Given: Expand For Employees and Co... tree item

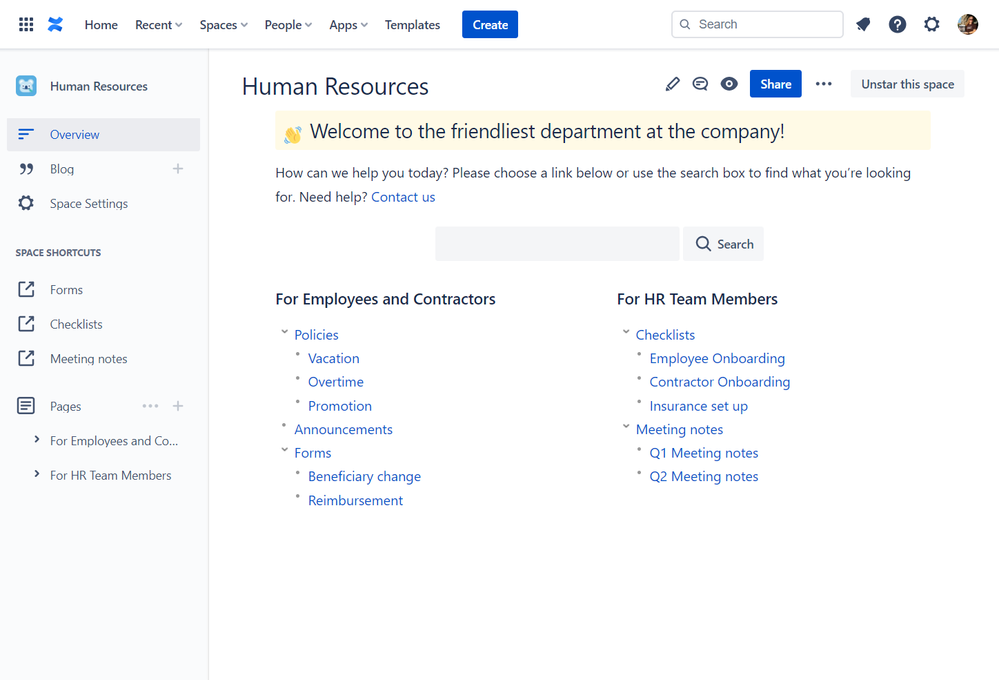Looking at the screenshot, I should tap(36, 440).
